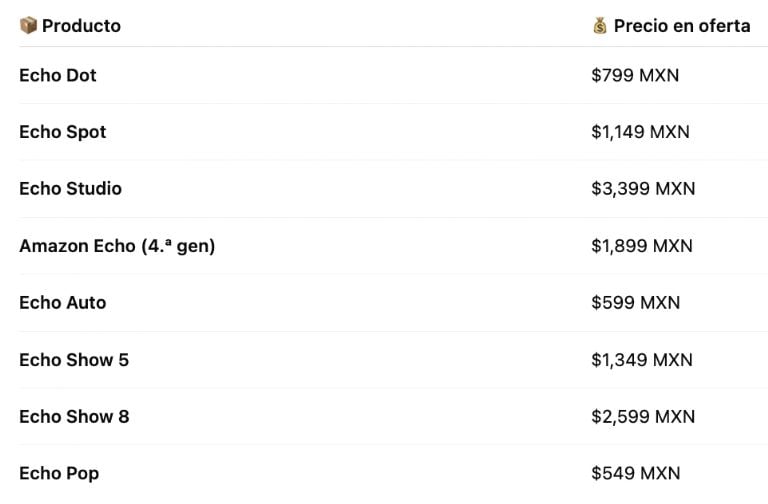Viewport: 768px width, 504px height.
Task: Select the Amazon Echo (4.ª gen) row label
Action: 117,246
